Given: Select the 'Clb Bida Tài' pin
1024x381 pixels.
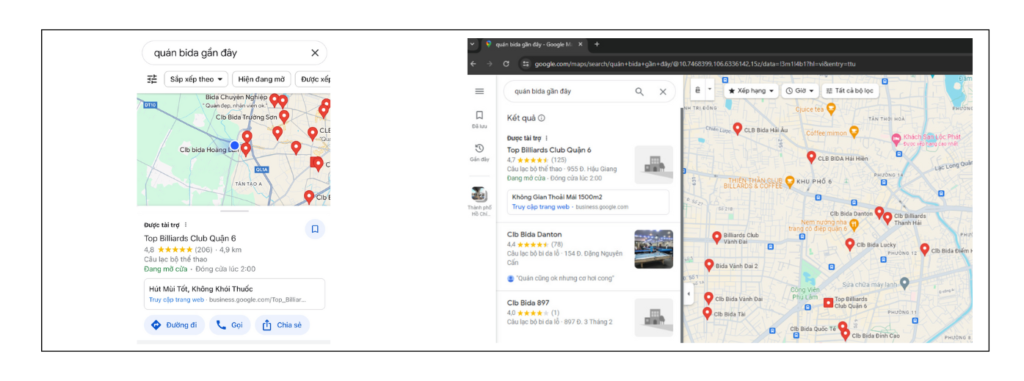Looking at the screenshot, I should (707, 313).
